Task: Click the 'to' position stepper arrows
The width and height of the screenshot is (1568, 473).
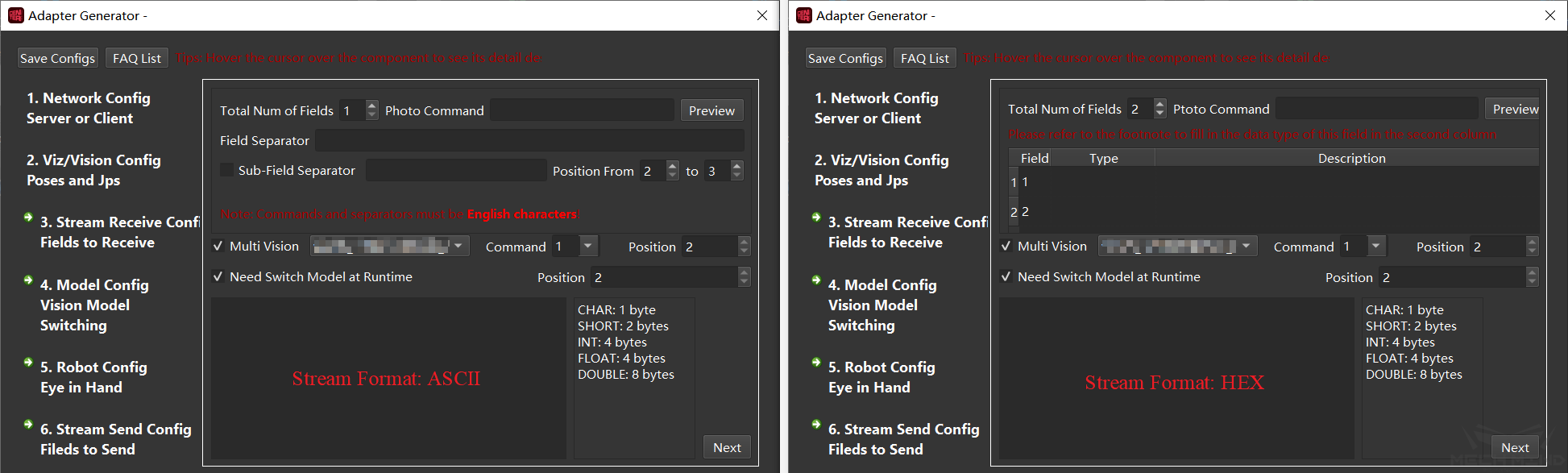Action: 736,171
